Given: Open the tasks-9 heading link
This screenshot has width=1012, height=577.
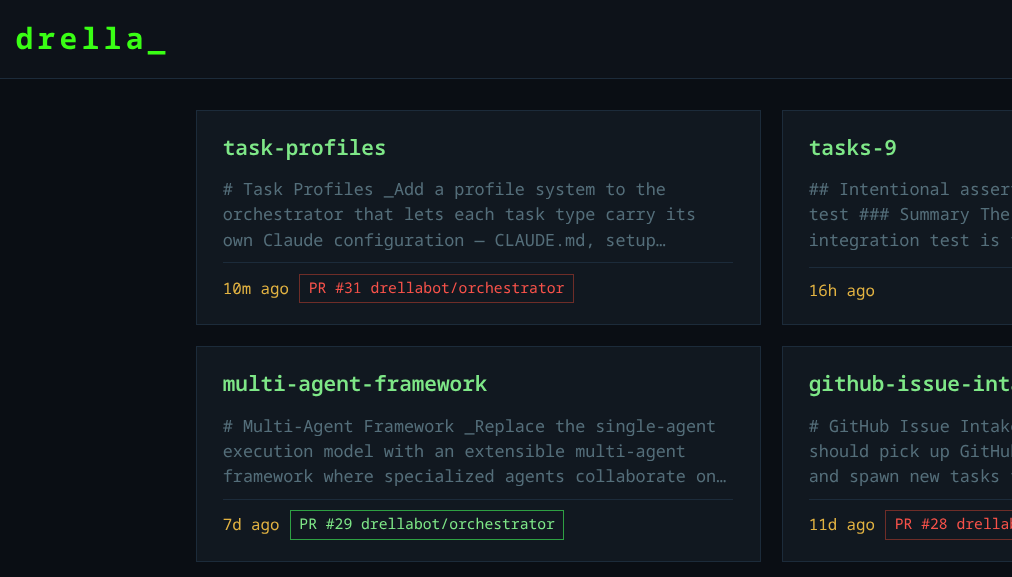Looking at the screenshot, I should tap(853, 148).
